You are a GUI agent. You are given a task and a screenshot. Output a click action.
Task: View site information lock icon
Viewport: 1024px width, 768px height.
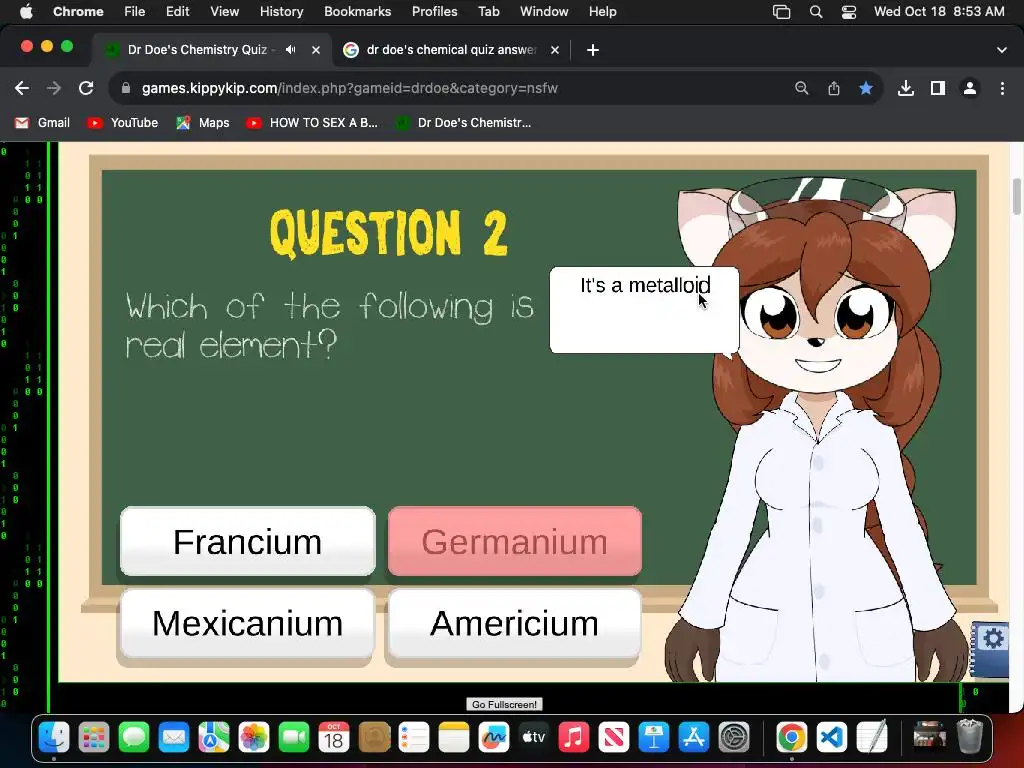pyautogui.click(x=126, y=88)
